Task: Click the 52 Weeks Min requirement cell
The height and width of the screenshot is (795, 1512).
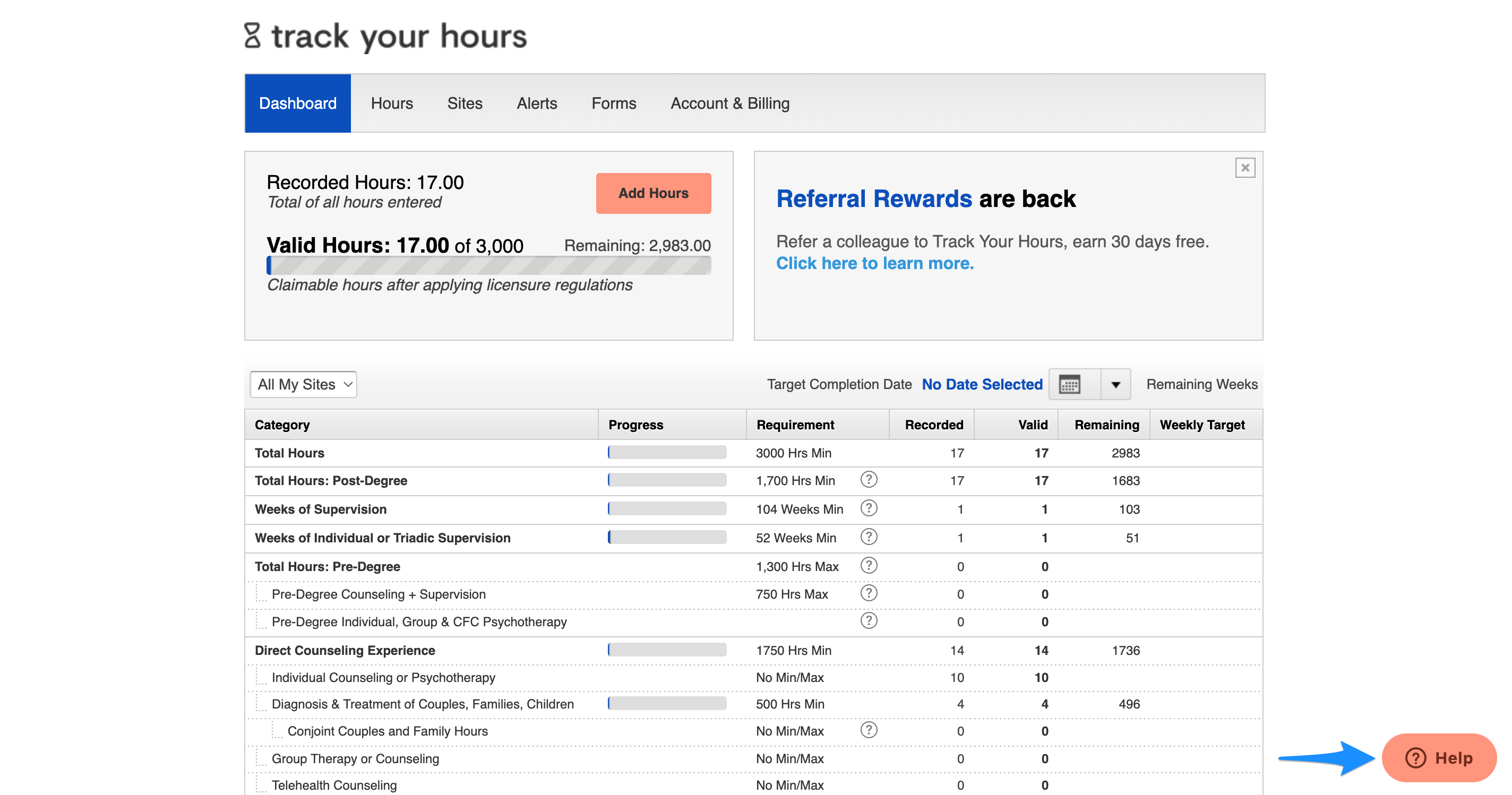Action: (x=796, y=538)
